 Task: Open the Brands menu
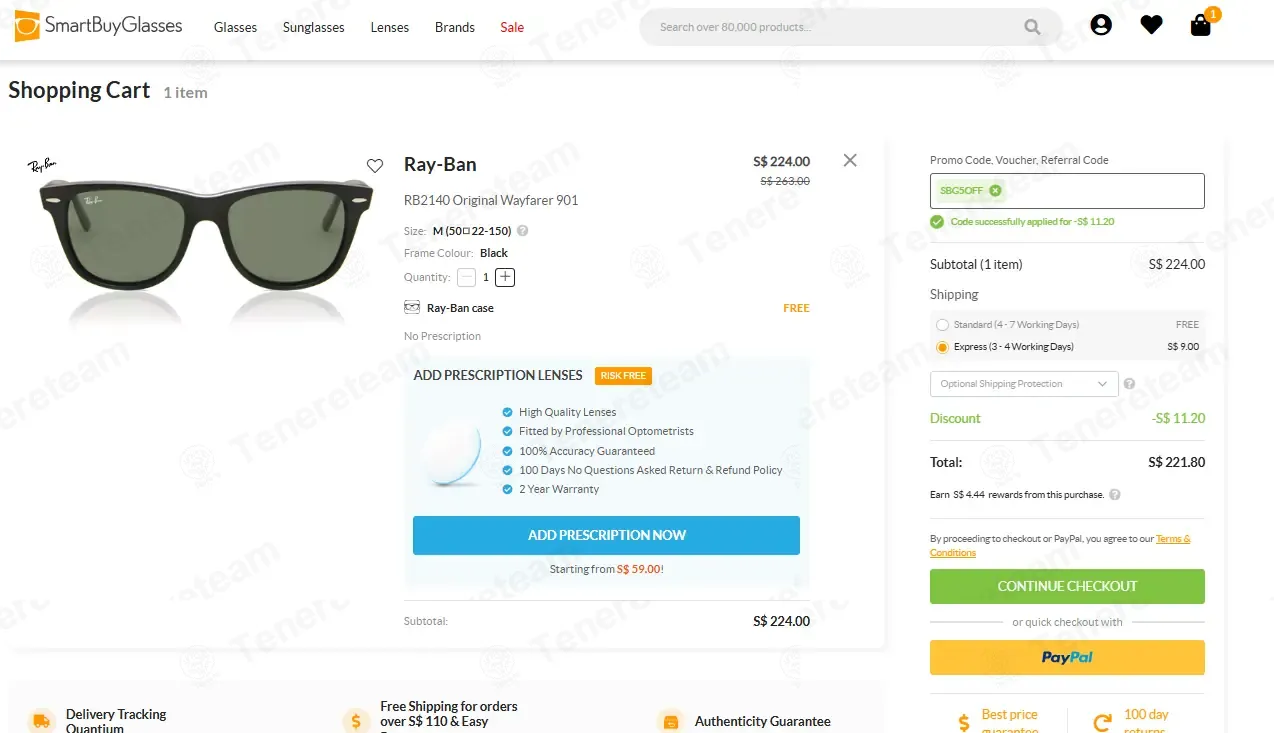pyautogui.click(x=455, y=27)
